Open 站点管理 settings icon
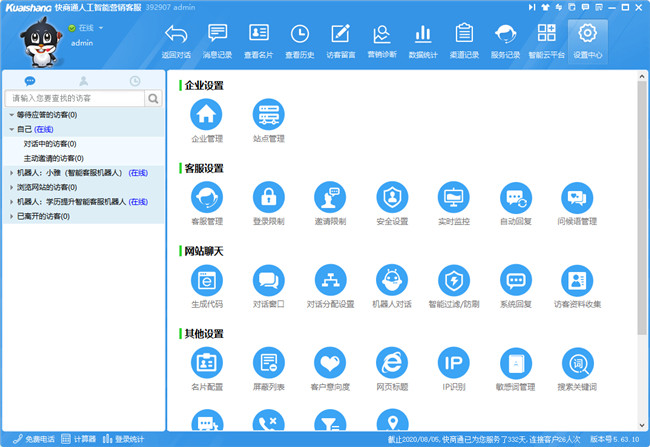 coord(269,114)
